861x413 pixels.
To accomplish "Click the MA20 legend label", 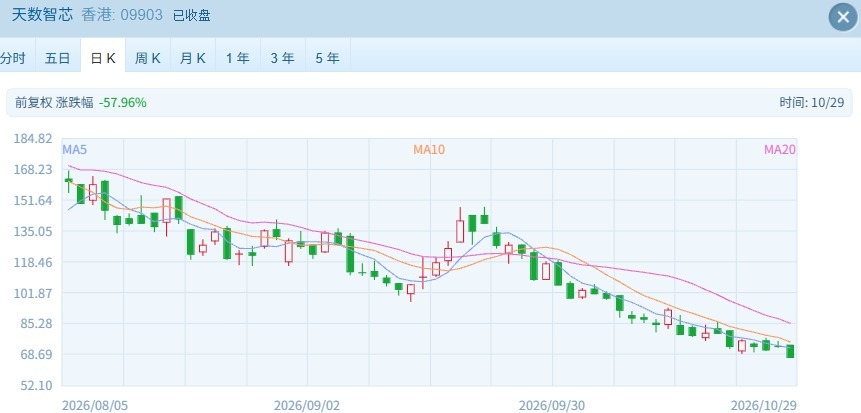I will (x=780, y=149).
